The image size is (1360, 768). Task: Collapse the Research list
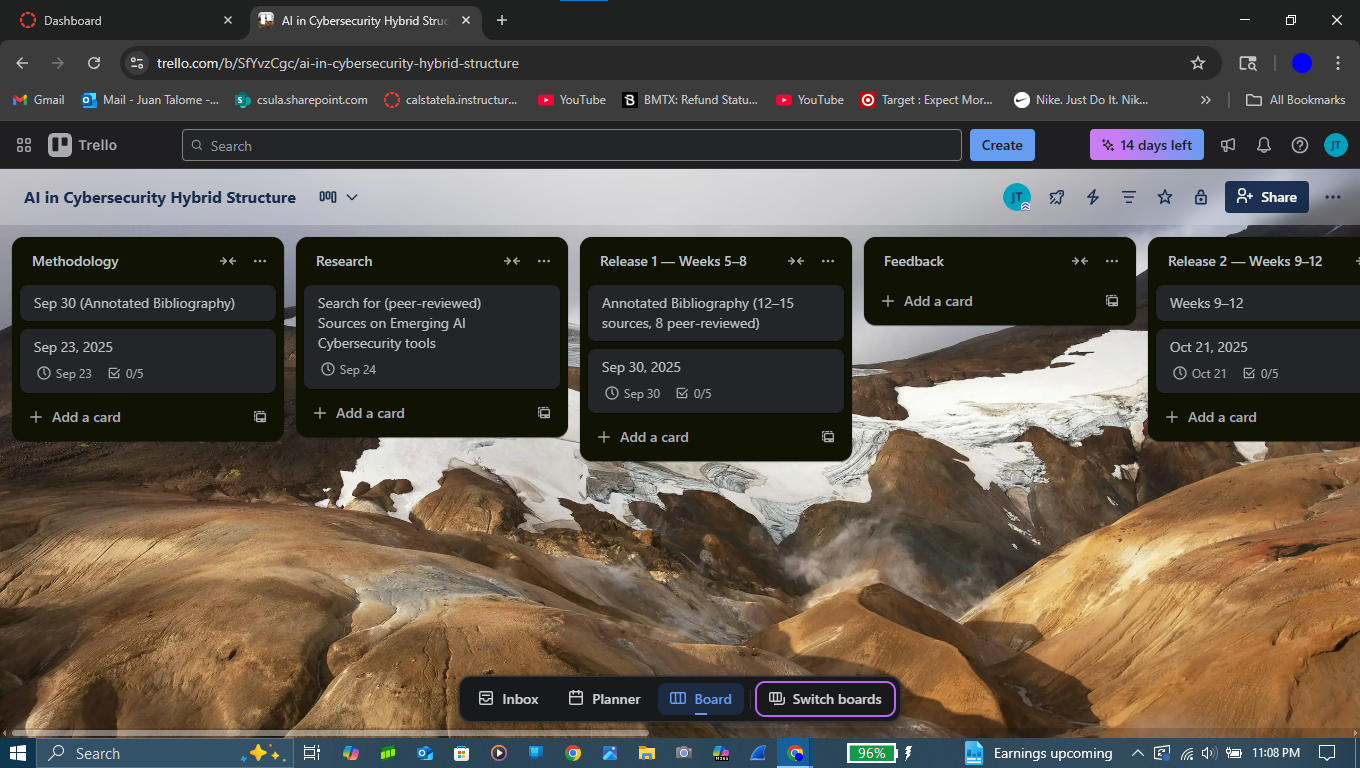tap(512, 261)
